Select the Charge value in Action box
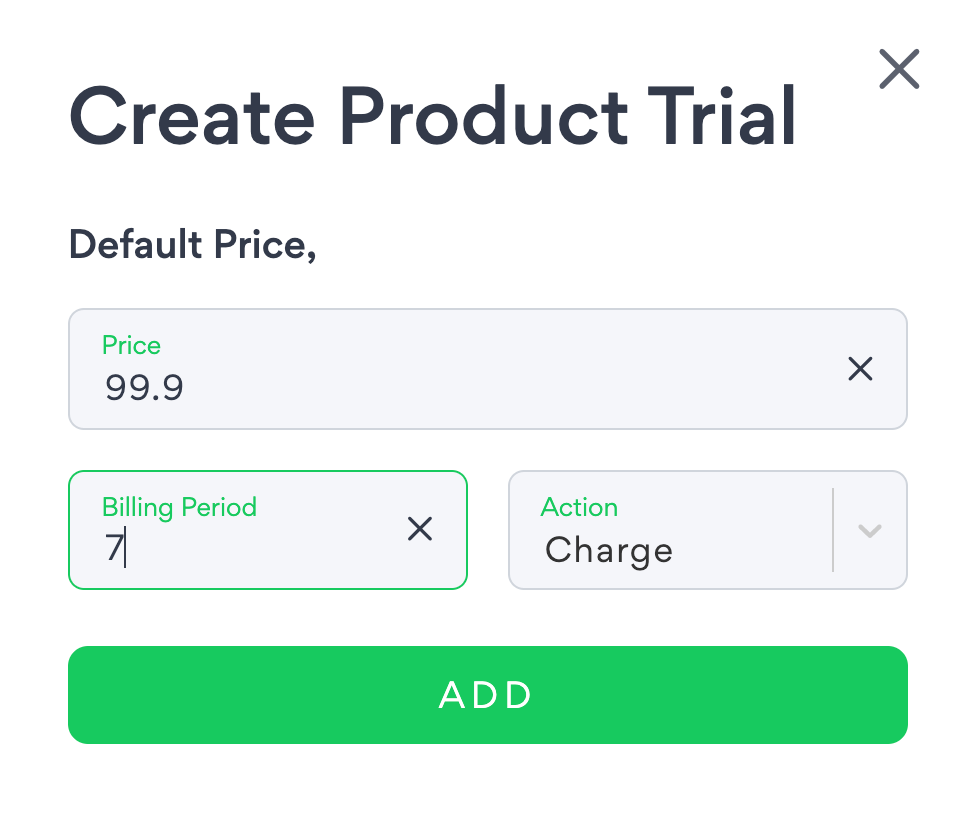The height and width of the screenshot is (814, 974). [608, 550]
